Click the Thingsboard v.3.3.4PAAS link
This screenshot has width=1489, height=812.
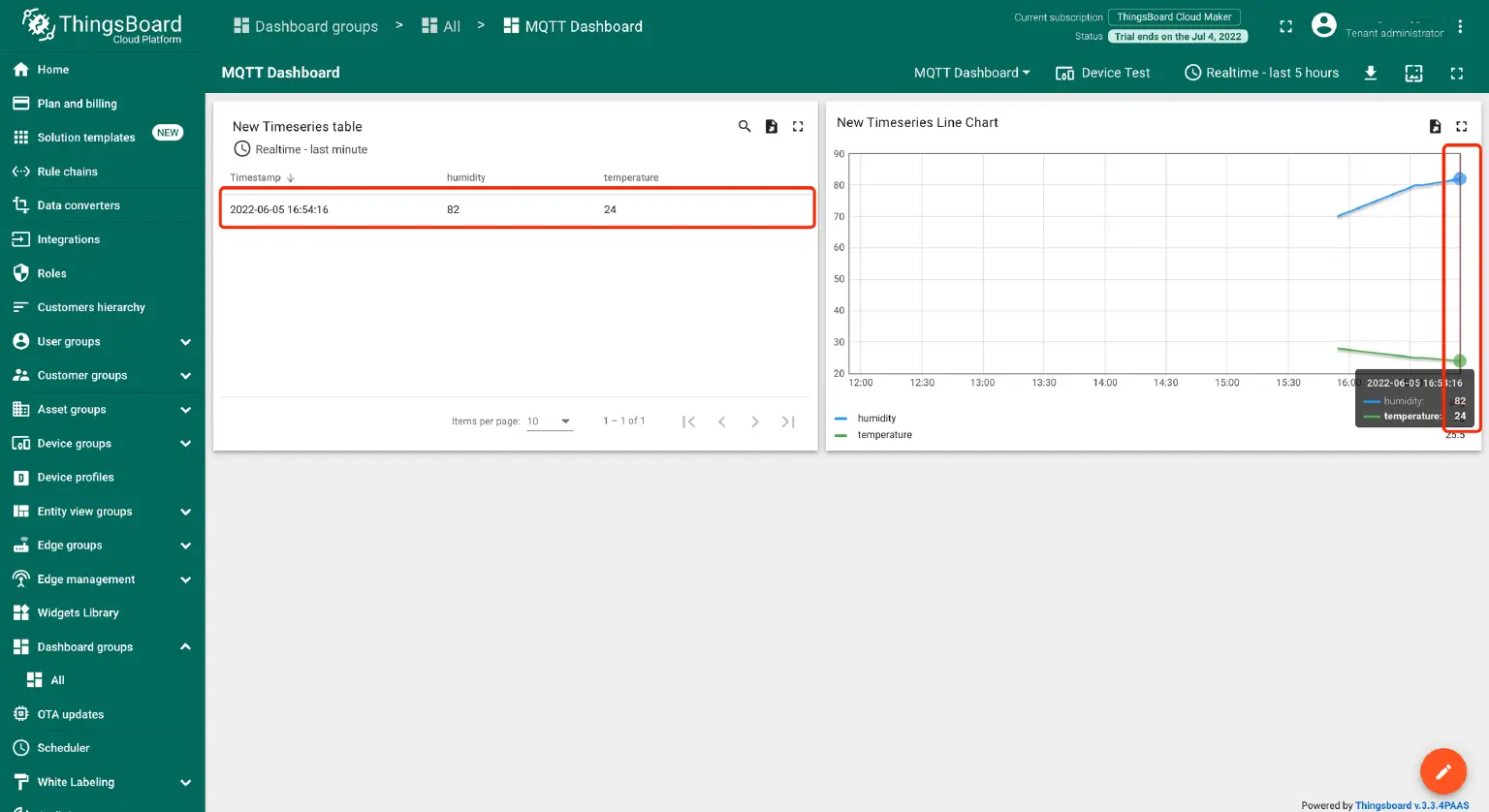[x=1411, y=805]
